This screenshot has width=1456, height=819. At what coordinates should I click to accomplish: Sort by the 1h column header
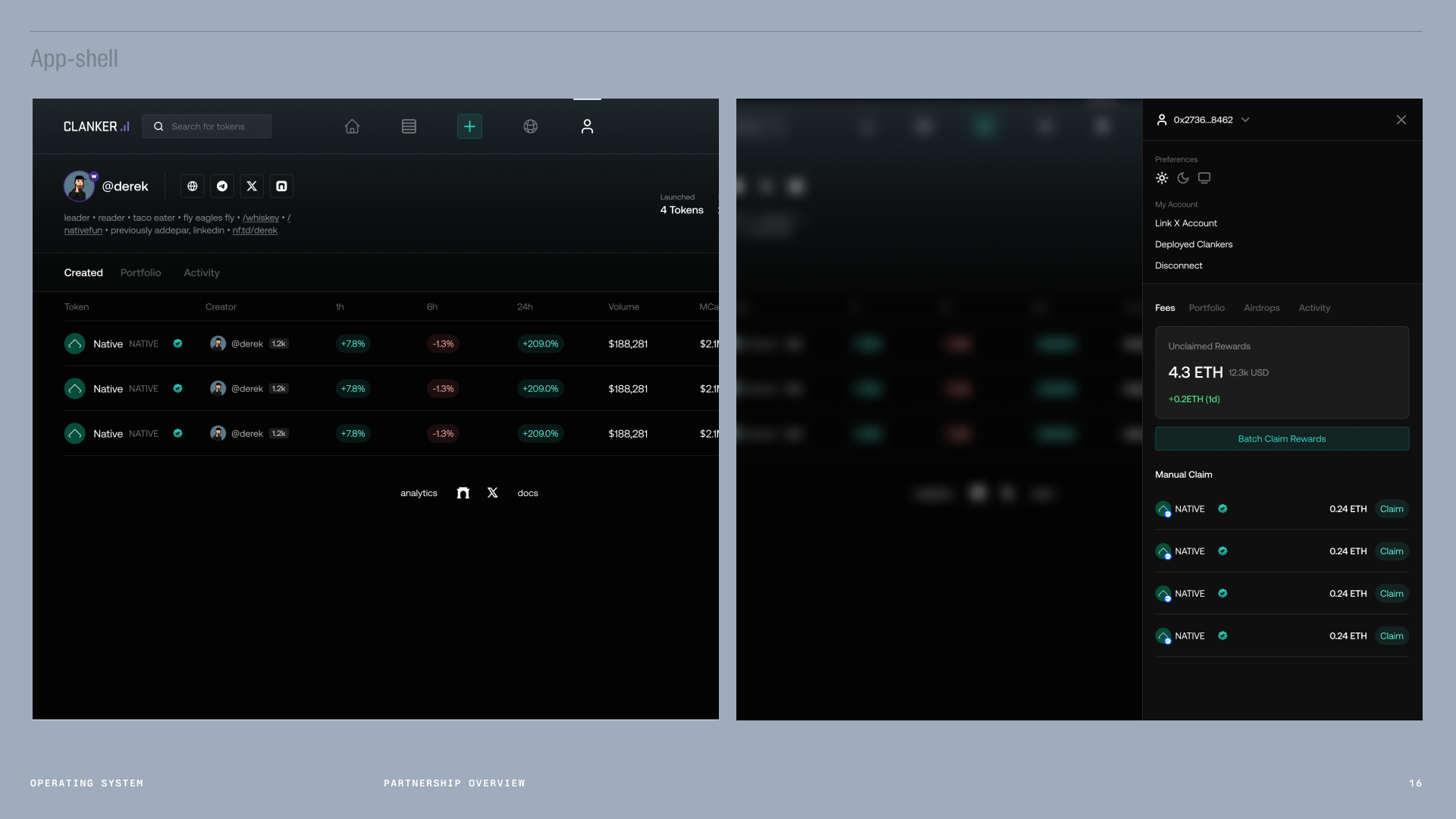(340, 307)
